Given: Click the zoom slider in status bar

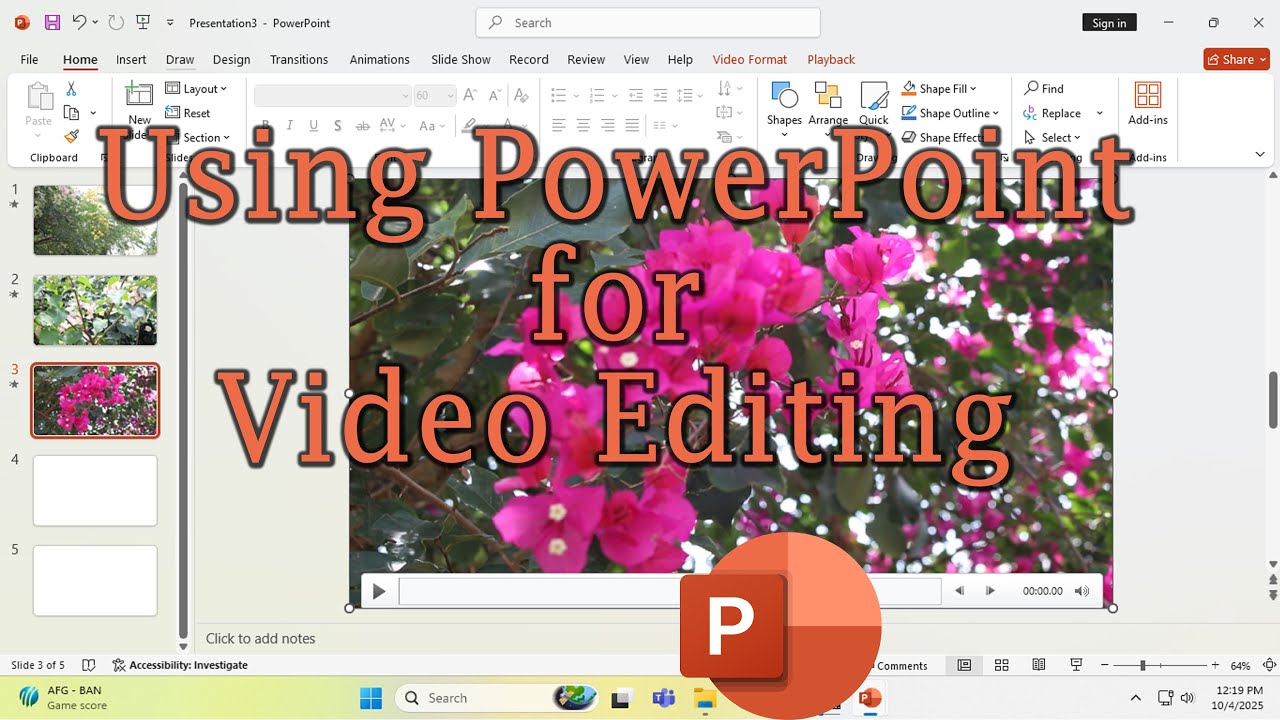Looking at the screenshot, I should [x=1160, y=665].
